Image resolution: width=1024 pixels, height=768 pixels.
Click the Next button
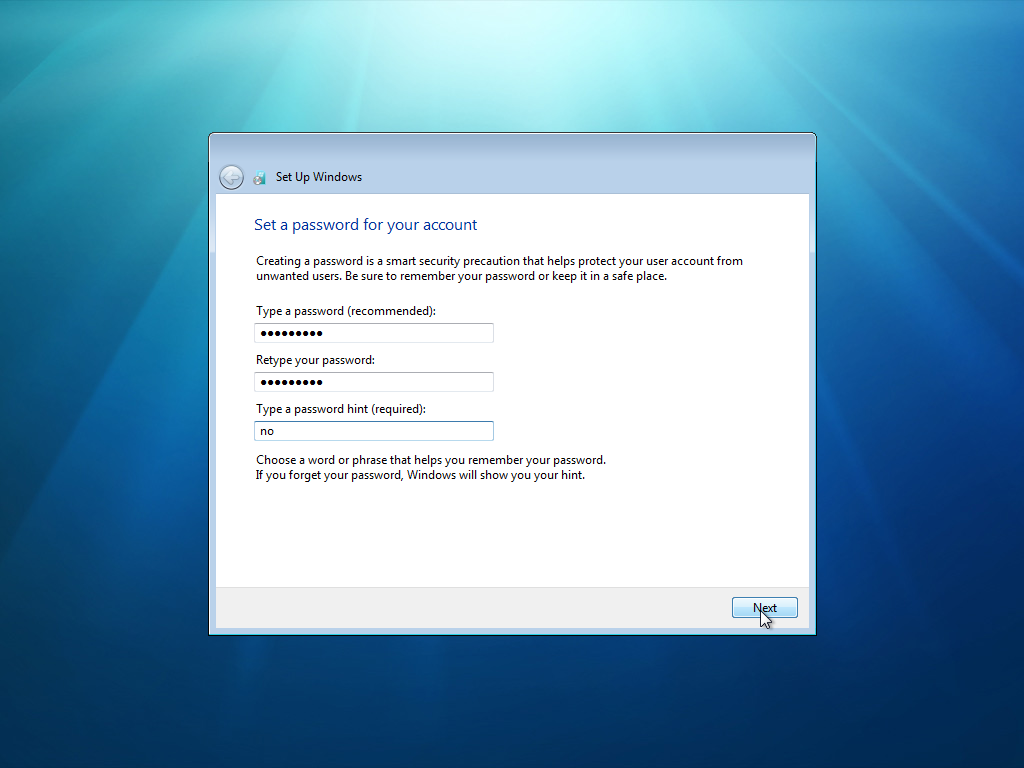[764, 607]
